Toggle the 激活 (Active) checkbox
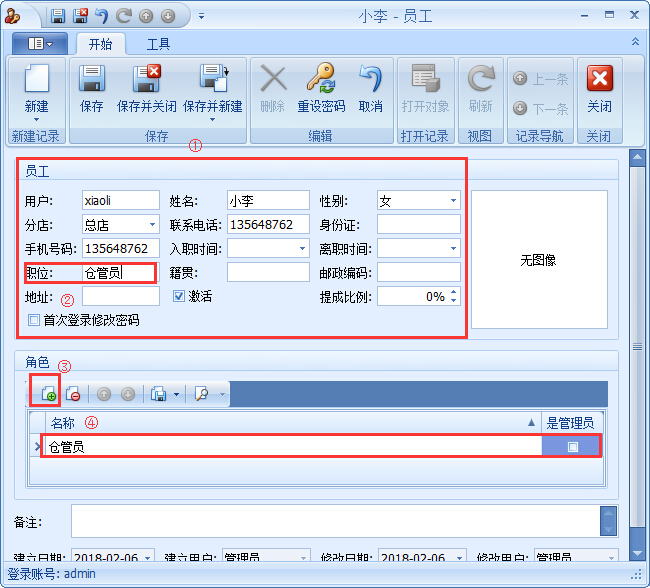This screenshot has height=588, width=650. (179, 296)
